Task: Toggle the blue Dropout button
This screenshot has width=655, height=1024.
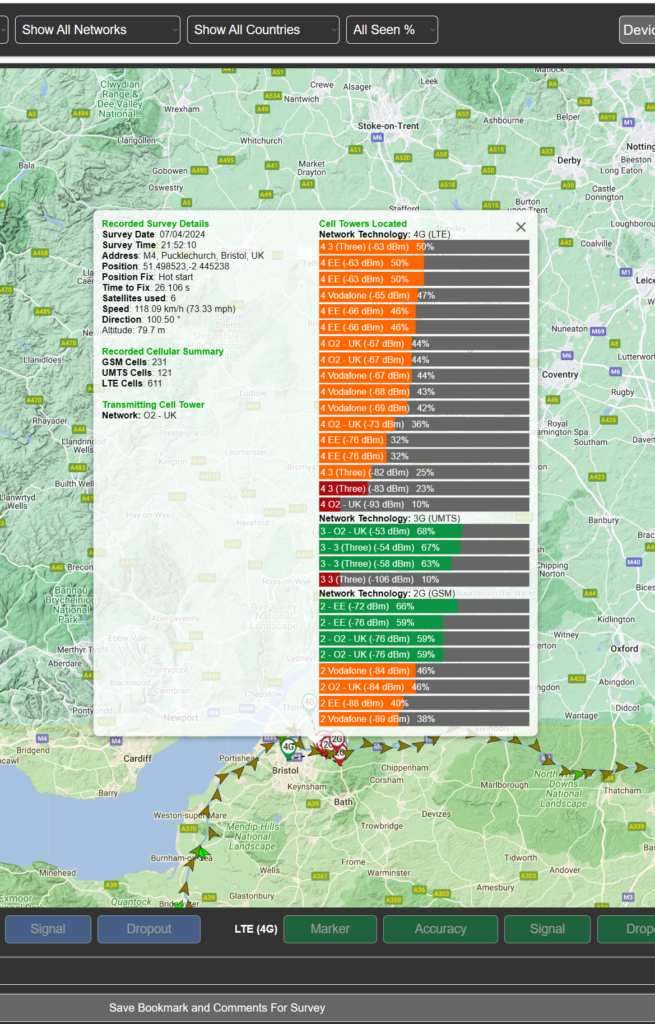Action: pos(149,929)
